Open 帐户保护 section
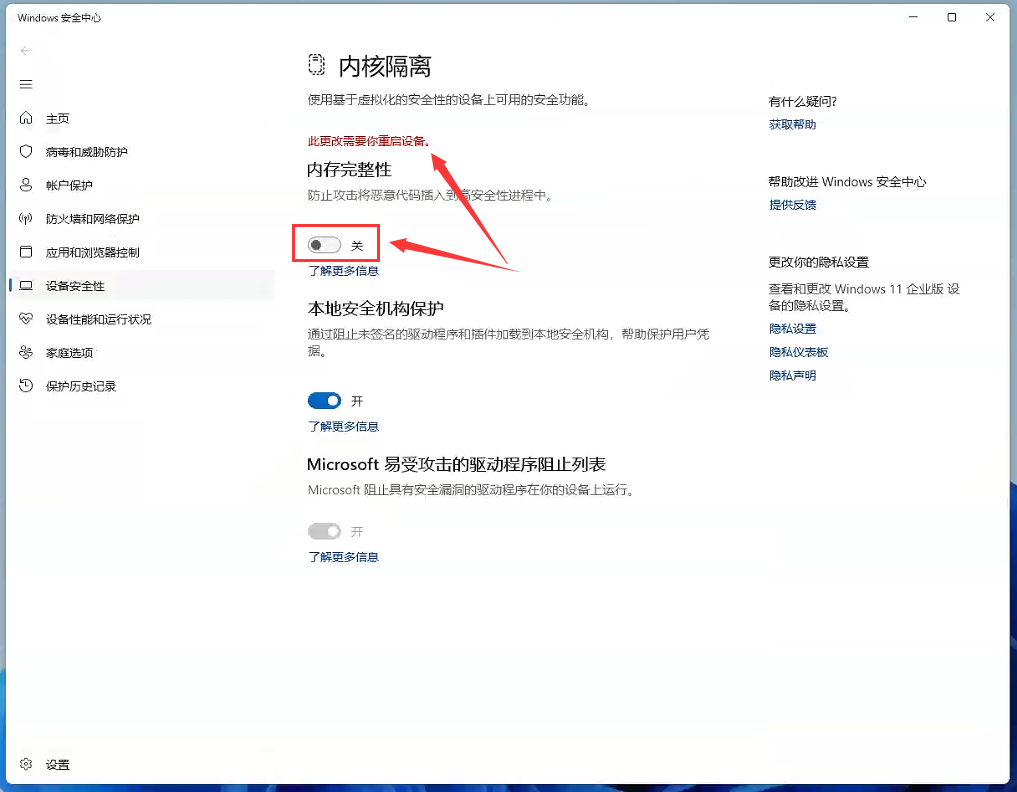 point(69,186)
